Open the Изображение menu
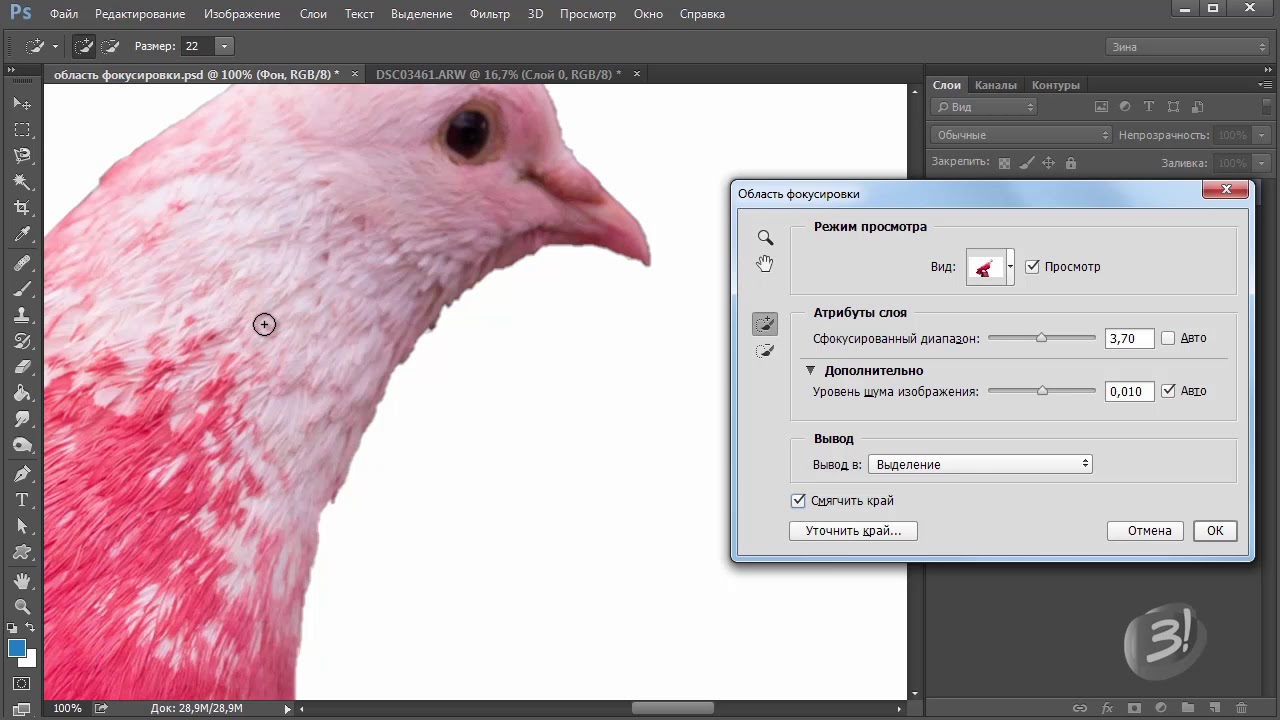Image resolution: width=1280 pixels, height=720 pixels. (x=242, y=14)
